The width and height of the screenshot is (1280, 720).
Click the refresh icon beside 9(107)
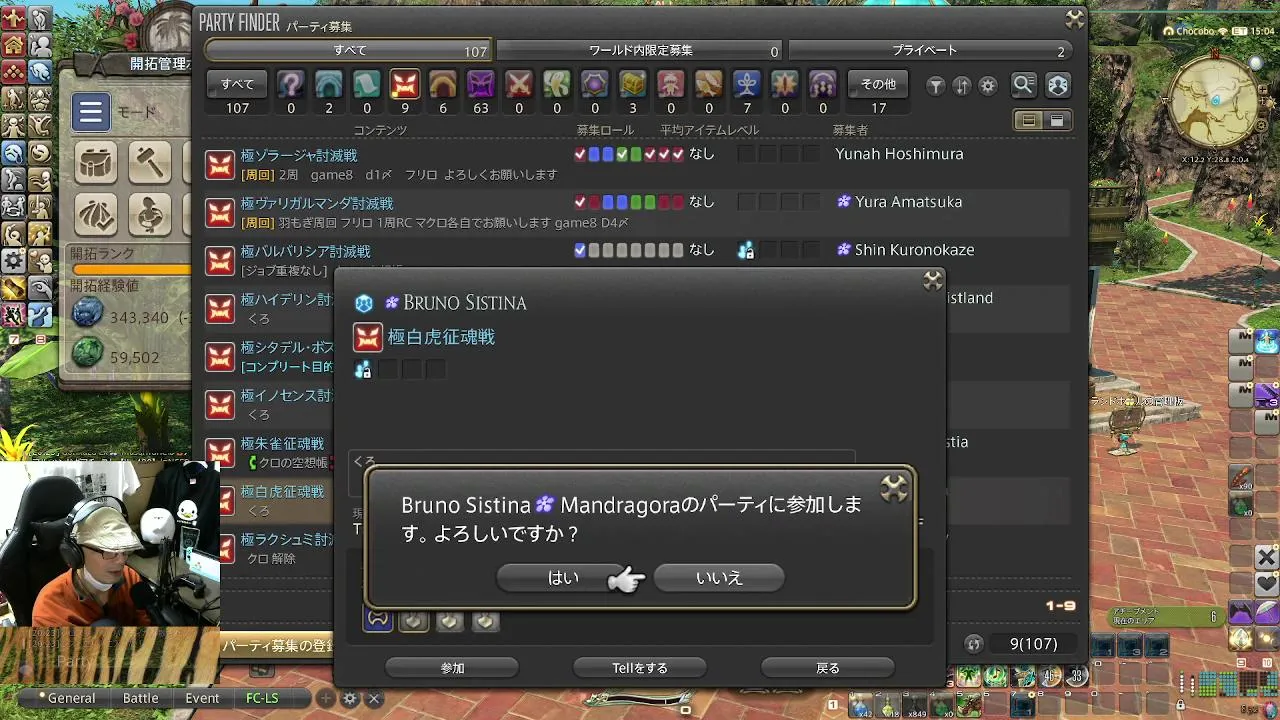974,644
